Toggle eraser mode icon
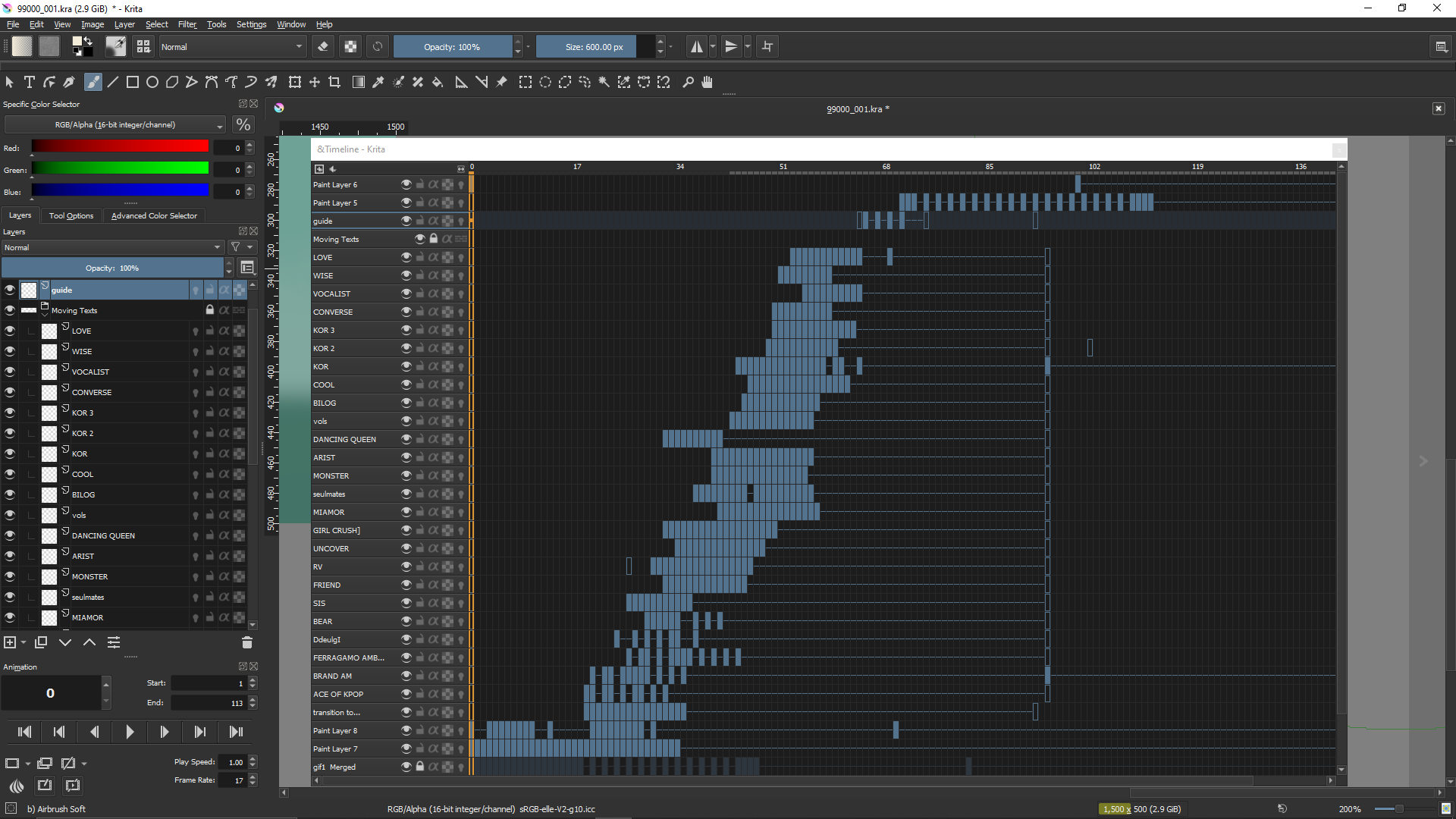This screenshot has height=819, width=1456. point(323,47)
